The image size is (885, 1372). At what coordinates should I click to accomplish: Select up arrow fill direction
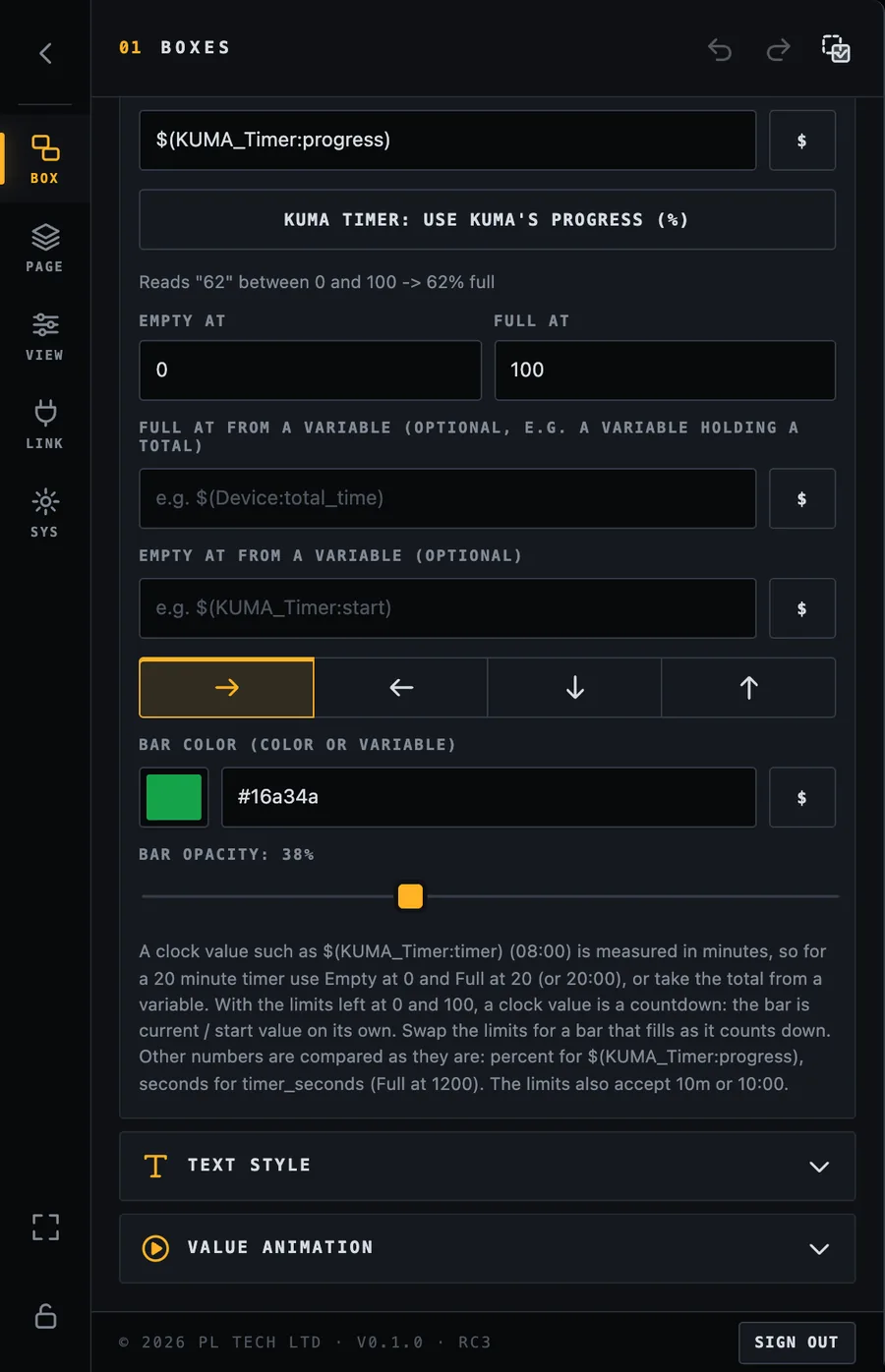(749, 688)
